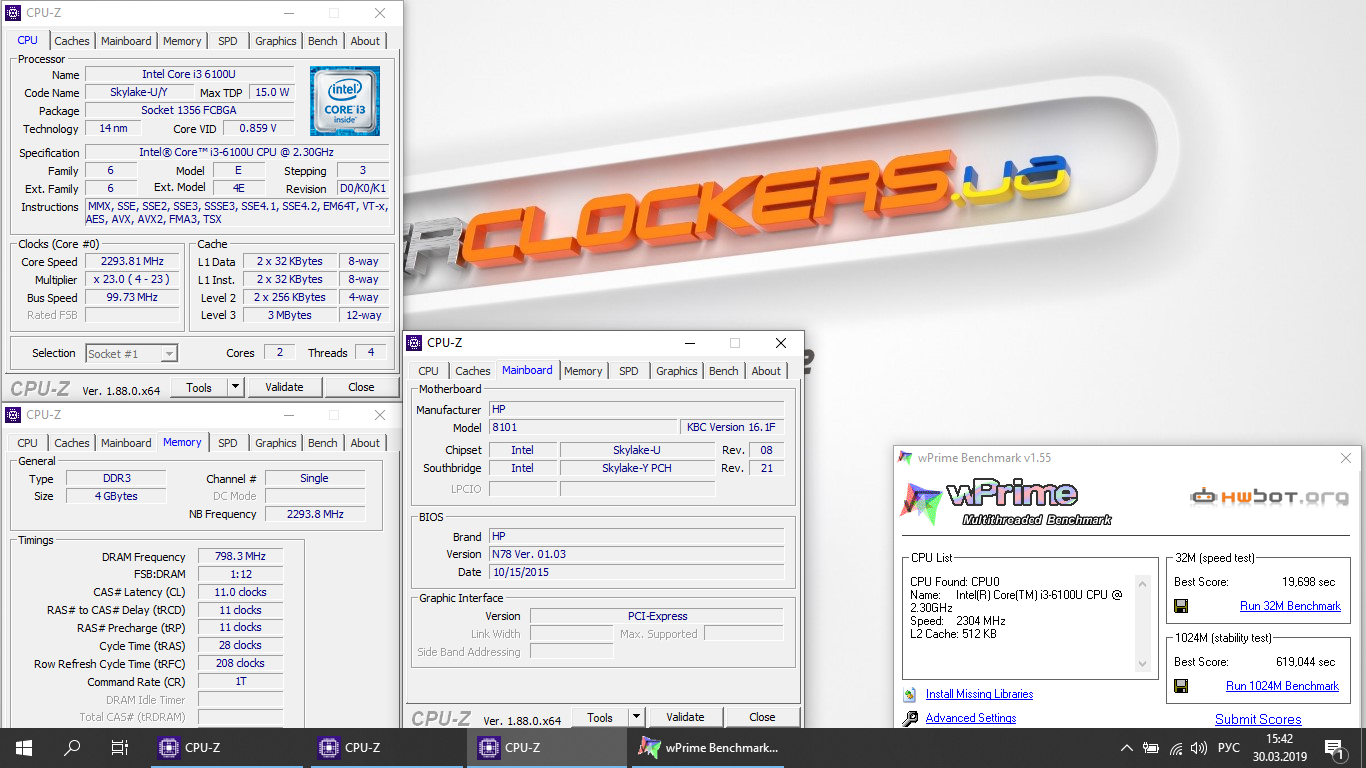Activate the second CPU-Z taskbar button
Viewport: 1366px width, 768px height.
[x=389, y=747]
